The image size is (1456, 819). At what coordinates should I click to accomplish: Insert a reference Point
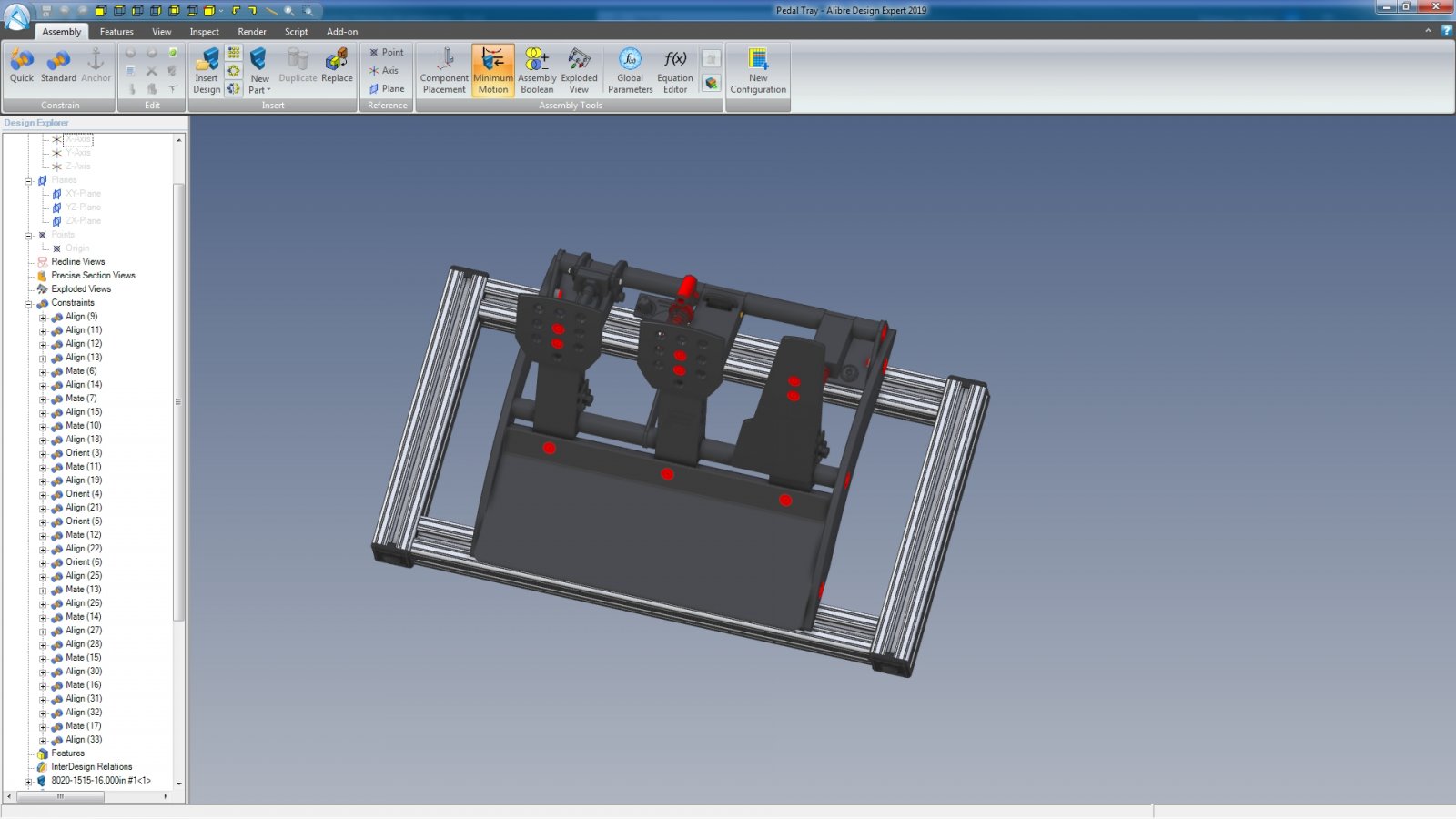(387, 53)
